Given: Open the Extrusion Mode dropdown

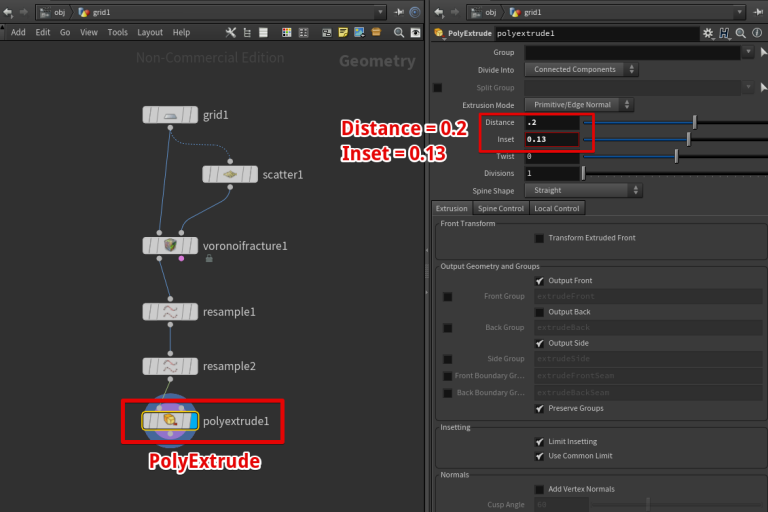Looking at the screenshot, I should click(579, 104).
